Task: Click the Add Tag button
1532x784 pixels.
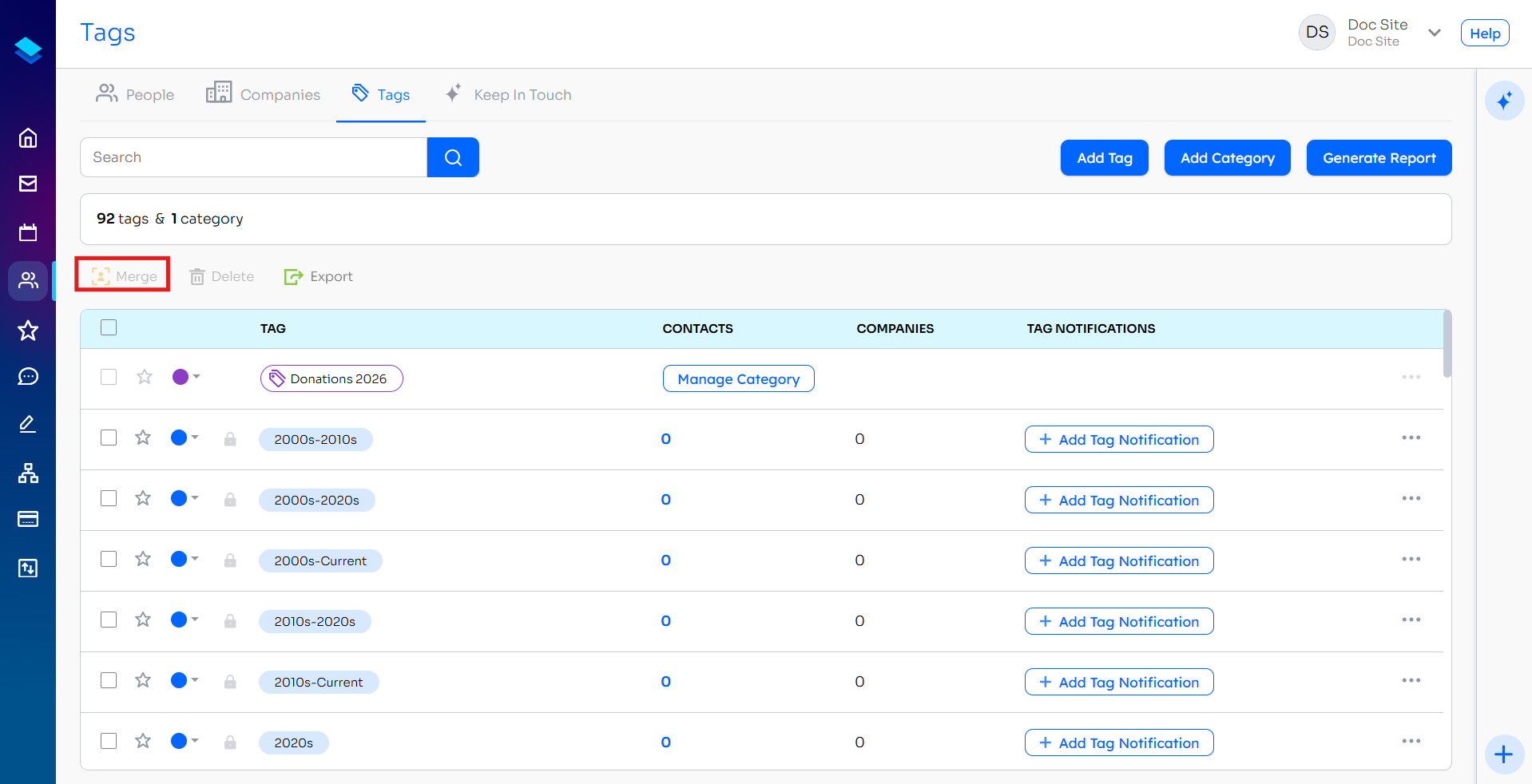Action: (1104, 158)
